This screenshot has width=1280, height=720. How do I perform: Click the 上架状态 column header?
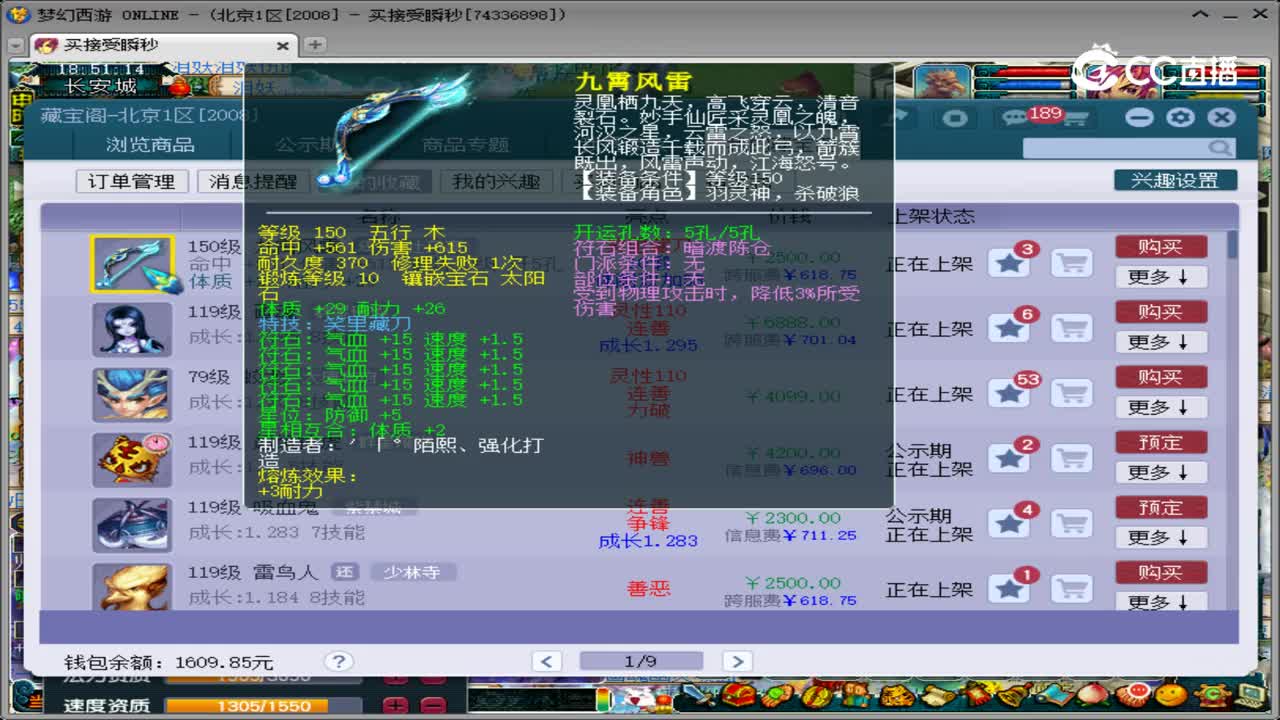click(x=931, y=216)
